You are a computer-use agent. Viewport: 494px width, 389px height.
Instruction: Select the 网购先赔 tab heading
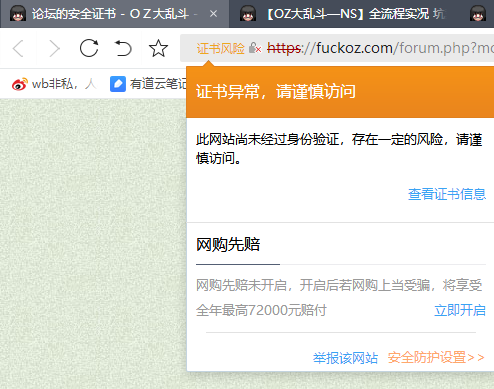[x=228, y=245]
